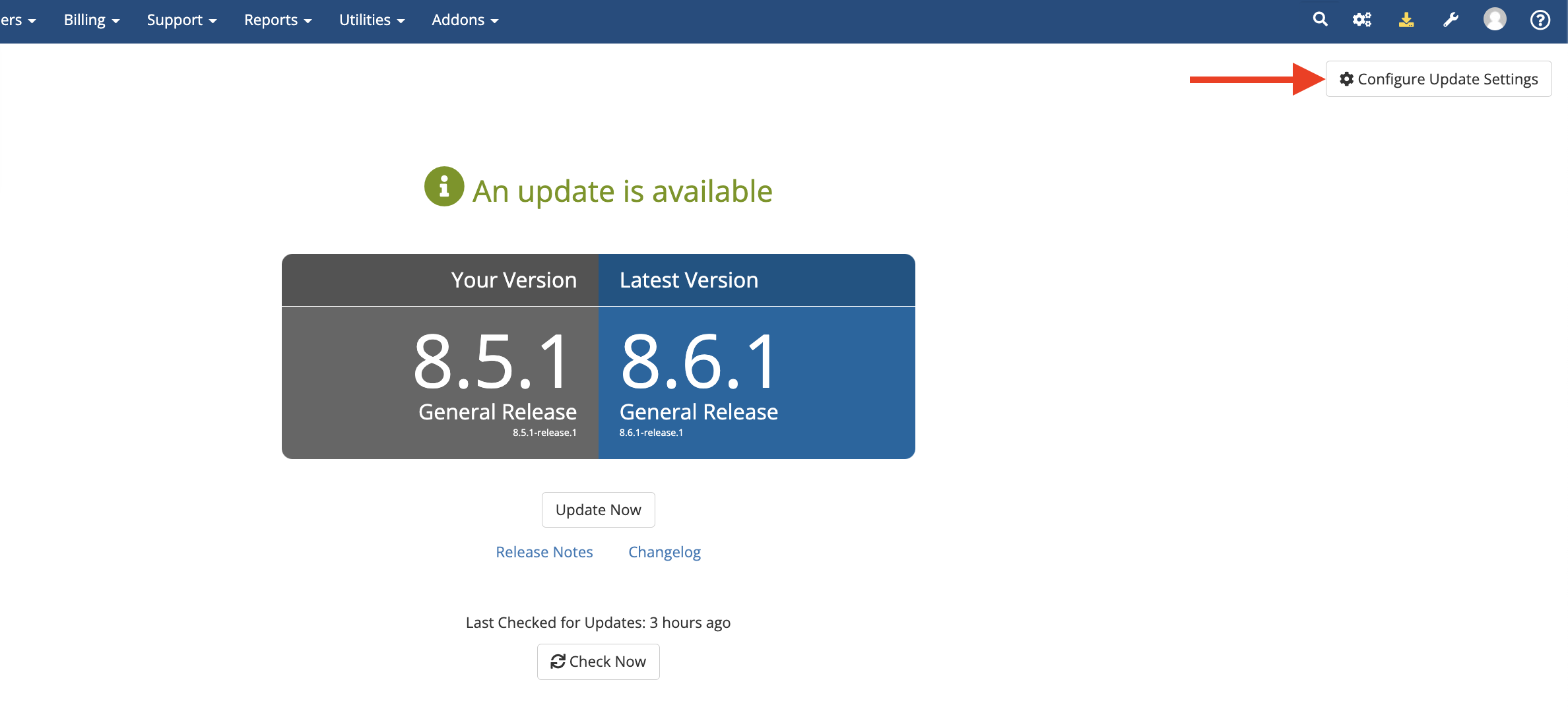
Task: Open the Release Notes link
Action: pyautogui.click(x=544, y=552)
